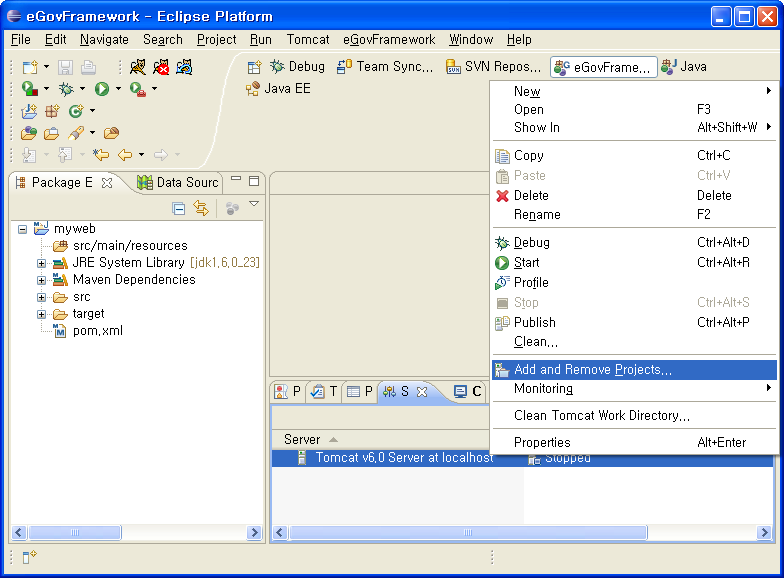Switch to the Java EE perspective
Screen dimensions: 784x578
point(278,88)
